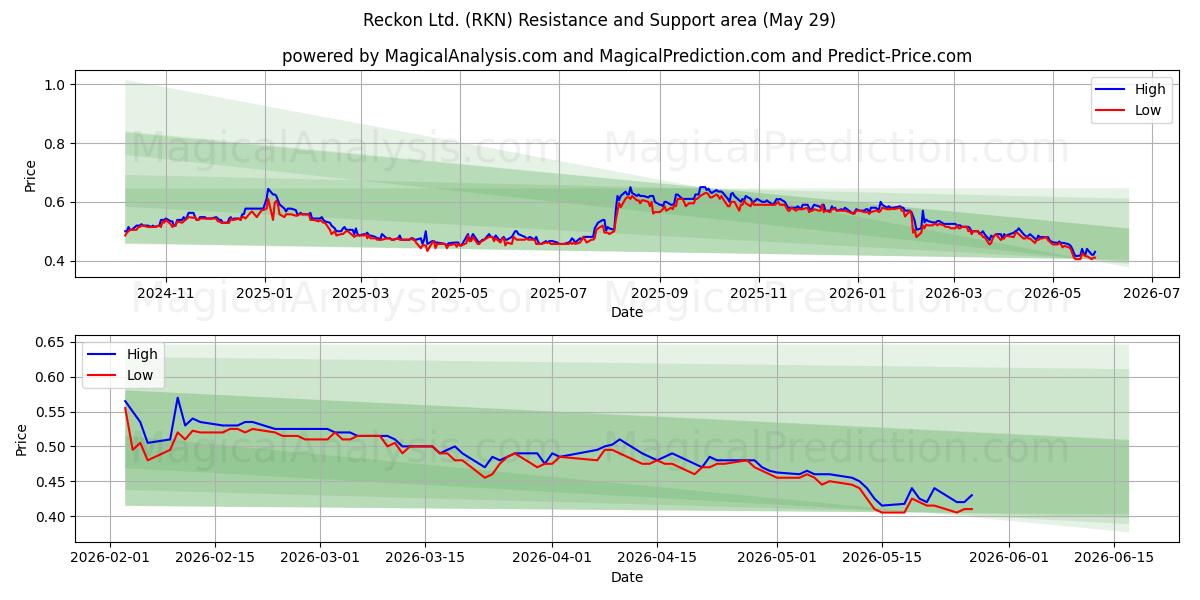Click the '0.50' y-axis tick of the bottom chart
The width and height of the screenshot is (1200, 600).
coord(52,447)
